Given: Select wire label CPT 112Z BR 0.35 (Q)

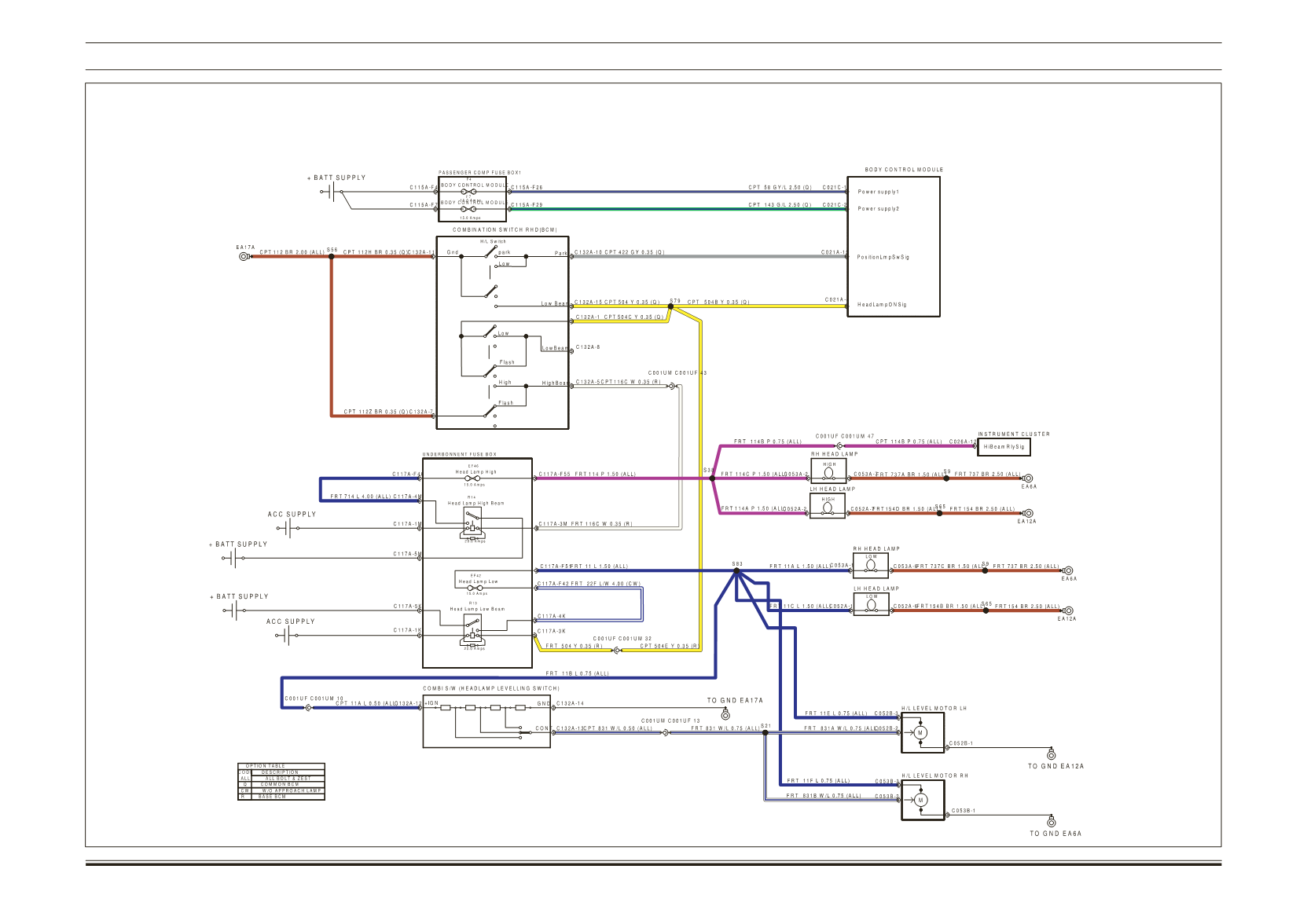Looking at the screenshot, I should point(376,412).
